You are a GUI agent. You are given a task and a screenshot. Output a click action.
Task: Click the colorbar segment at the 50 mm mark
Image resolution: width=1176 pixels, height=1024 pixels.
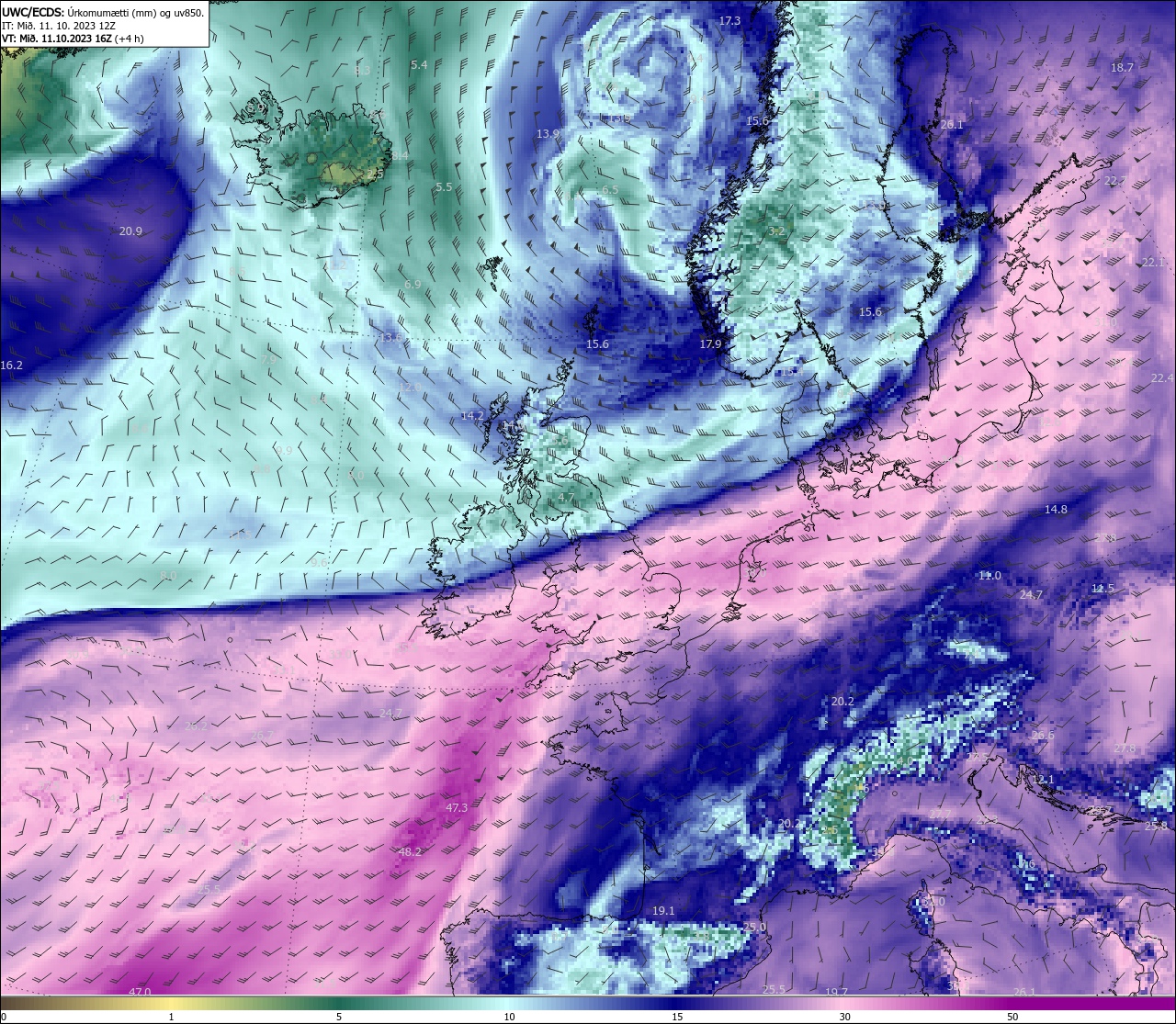click(x=1012, y=1003)
